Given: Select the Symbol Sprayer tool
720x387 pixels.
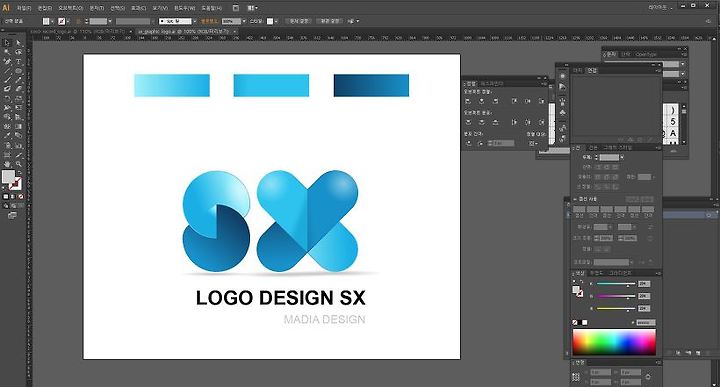Looking at the screenshot, I should pyautogui.click(x=7, y=145).
